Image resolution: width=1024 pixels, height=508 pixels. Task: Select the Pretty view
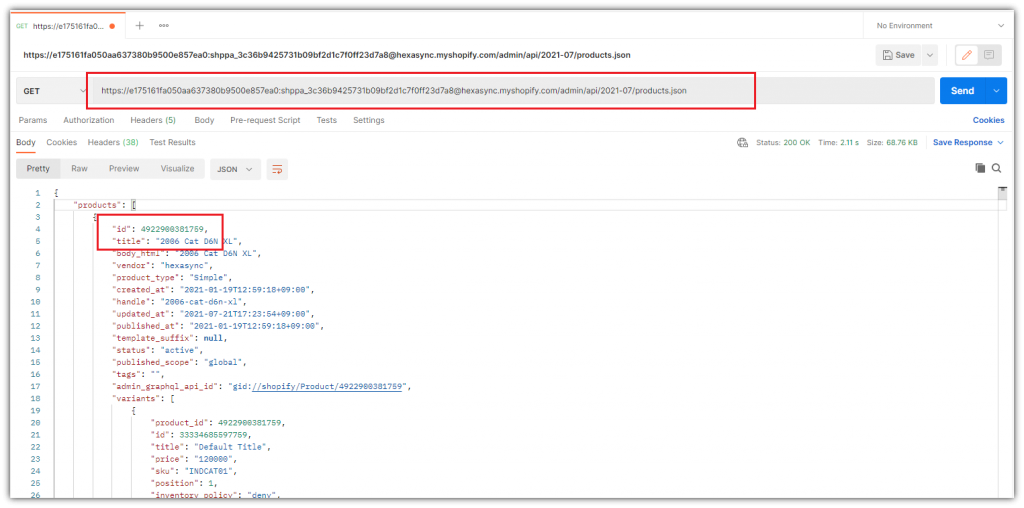[38, 168]
